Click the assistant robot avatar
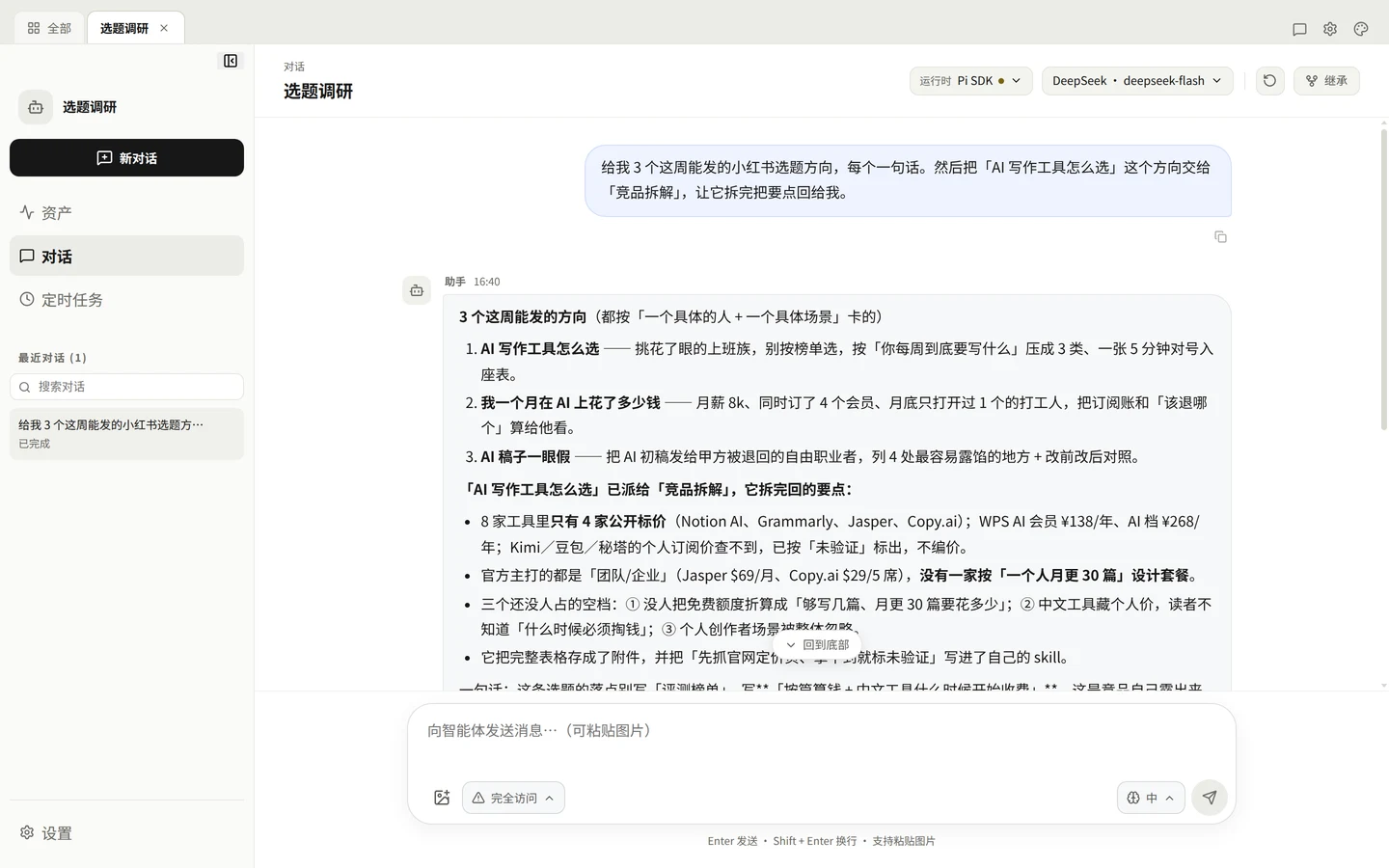Image resolution: width=1389 pixels, height=868 pixels. pyautogui.click(x=417, y=290)
